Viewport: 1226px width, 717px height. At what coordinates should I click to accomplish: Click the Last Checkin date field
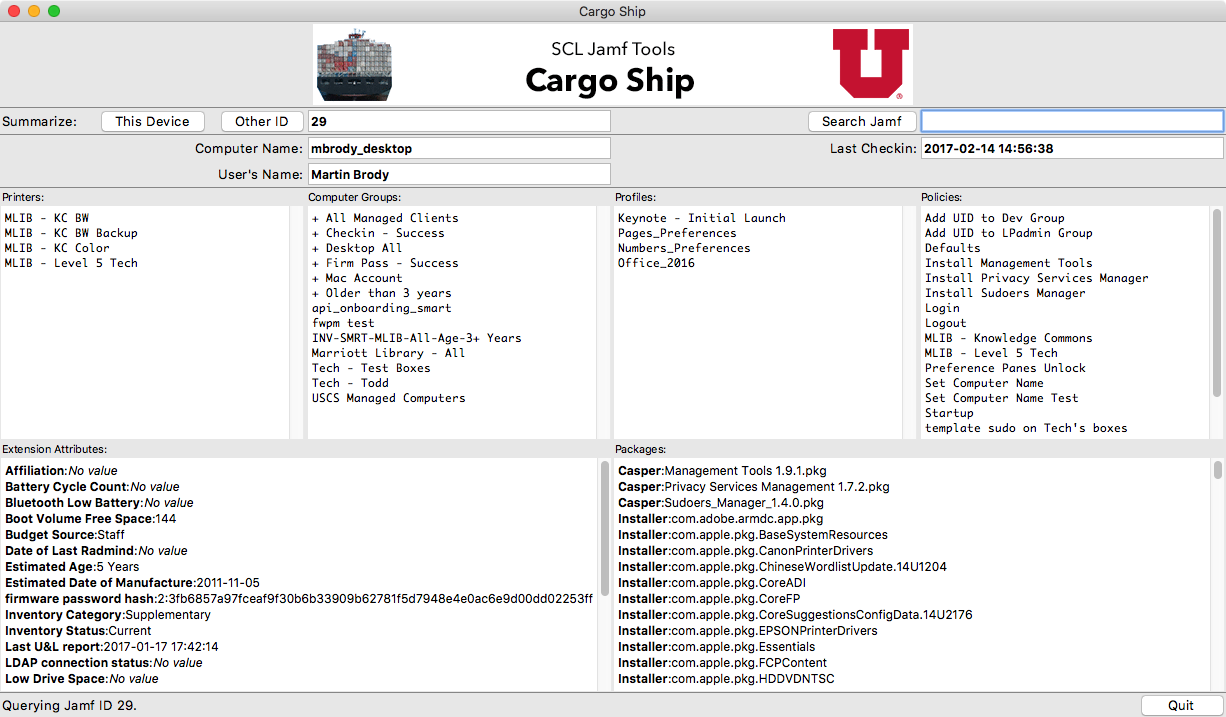[1071, 148]
